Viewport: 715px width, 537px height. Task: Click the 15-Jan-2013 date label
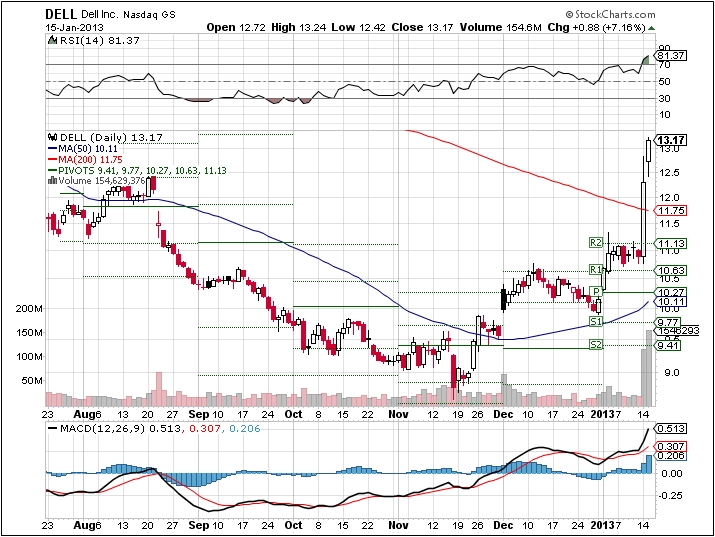click(74, 27)
